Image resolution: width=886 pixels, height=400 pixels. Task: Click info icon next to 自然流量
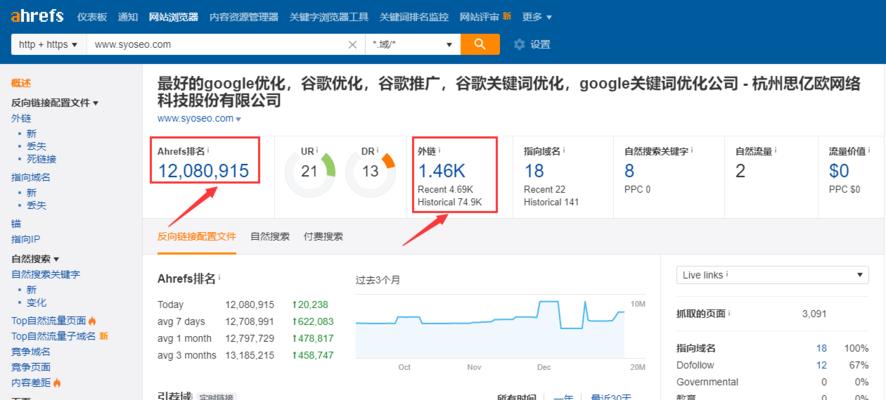pyautogui.click(x=775, y=150)
